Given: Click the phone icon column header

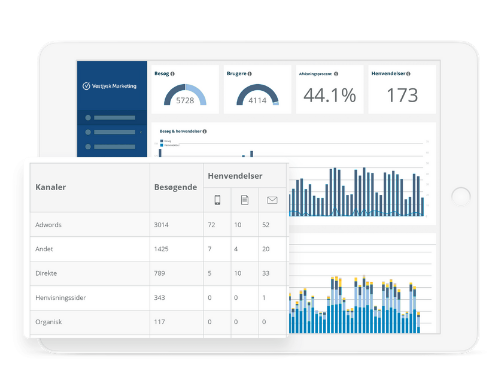Looking at the screenshot, I should 217,200.
